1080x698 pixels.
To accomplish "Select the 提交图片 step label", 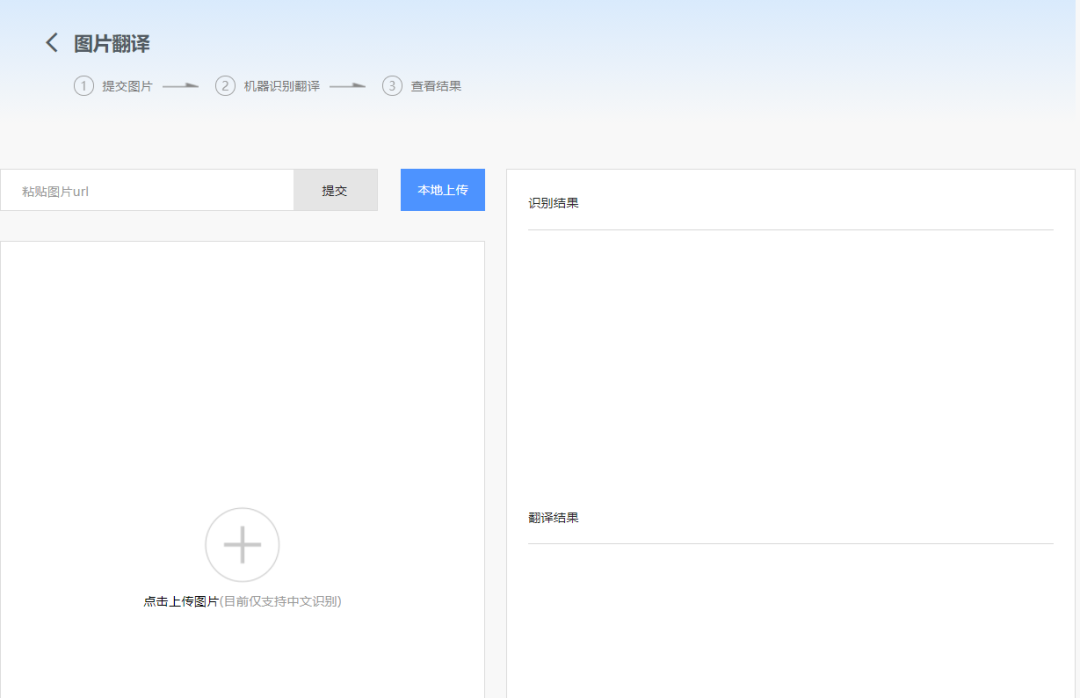I will [x=127, y=86].
